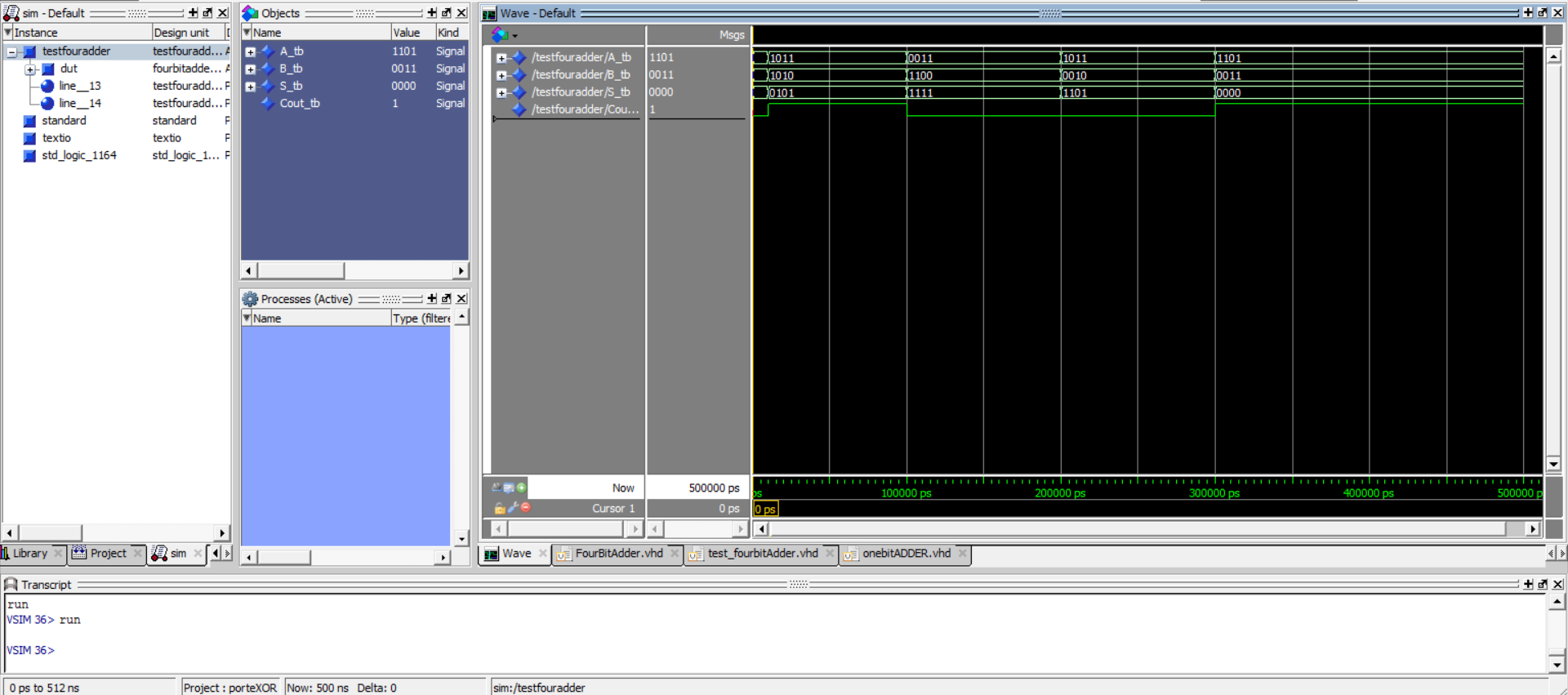Click the waveform horizontal scrollbar thumb
Viewport: 1568px width, 695px height.
tap(1137, 529)
